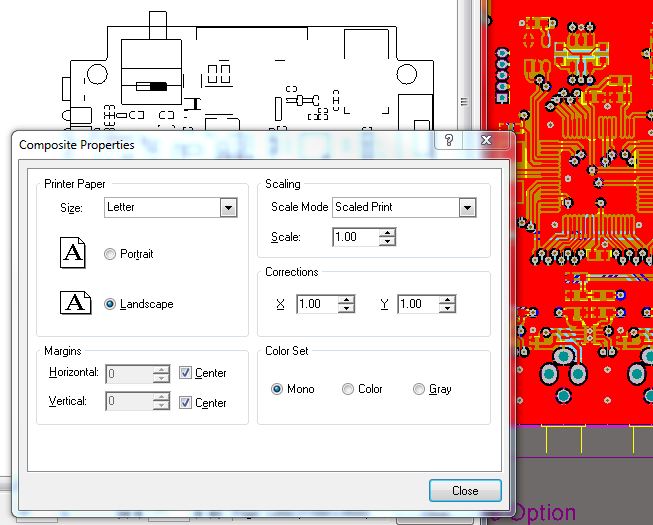Click the Scale value field
Viewport: 653px width, 525px height.
[x=356, y=237]
